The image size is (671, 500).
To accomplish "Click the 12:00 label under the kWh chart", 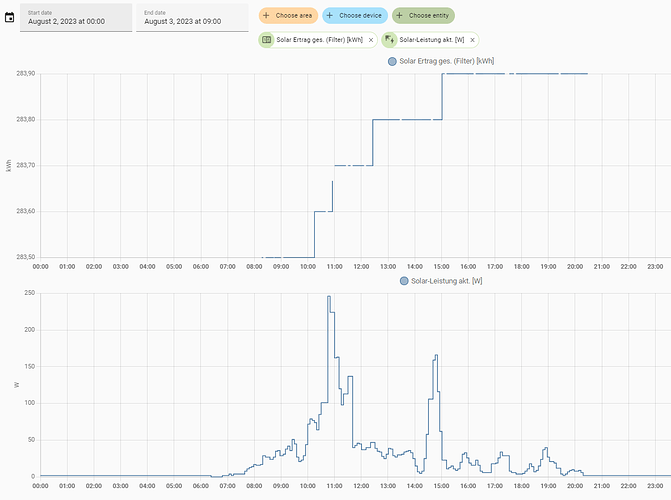I will coord(361,266).
